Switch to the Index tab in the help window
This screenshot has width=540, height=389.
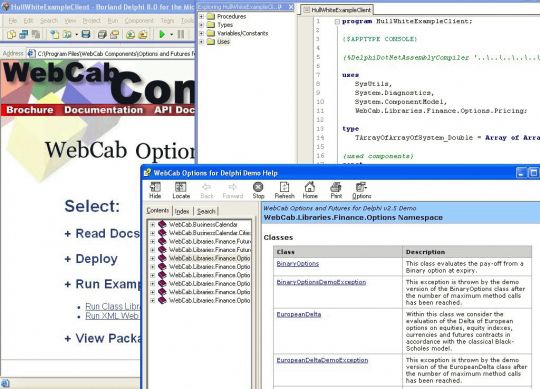182,211
